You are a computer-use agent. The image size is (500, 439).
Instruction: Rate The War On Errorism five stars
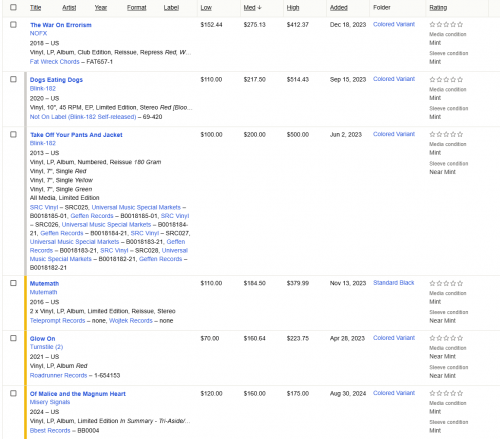(460, 24)
